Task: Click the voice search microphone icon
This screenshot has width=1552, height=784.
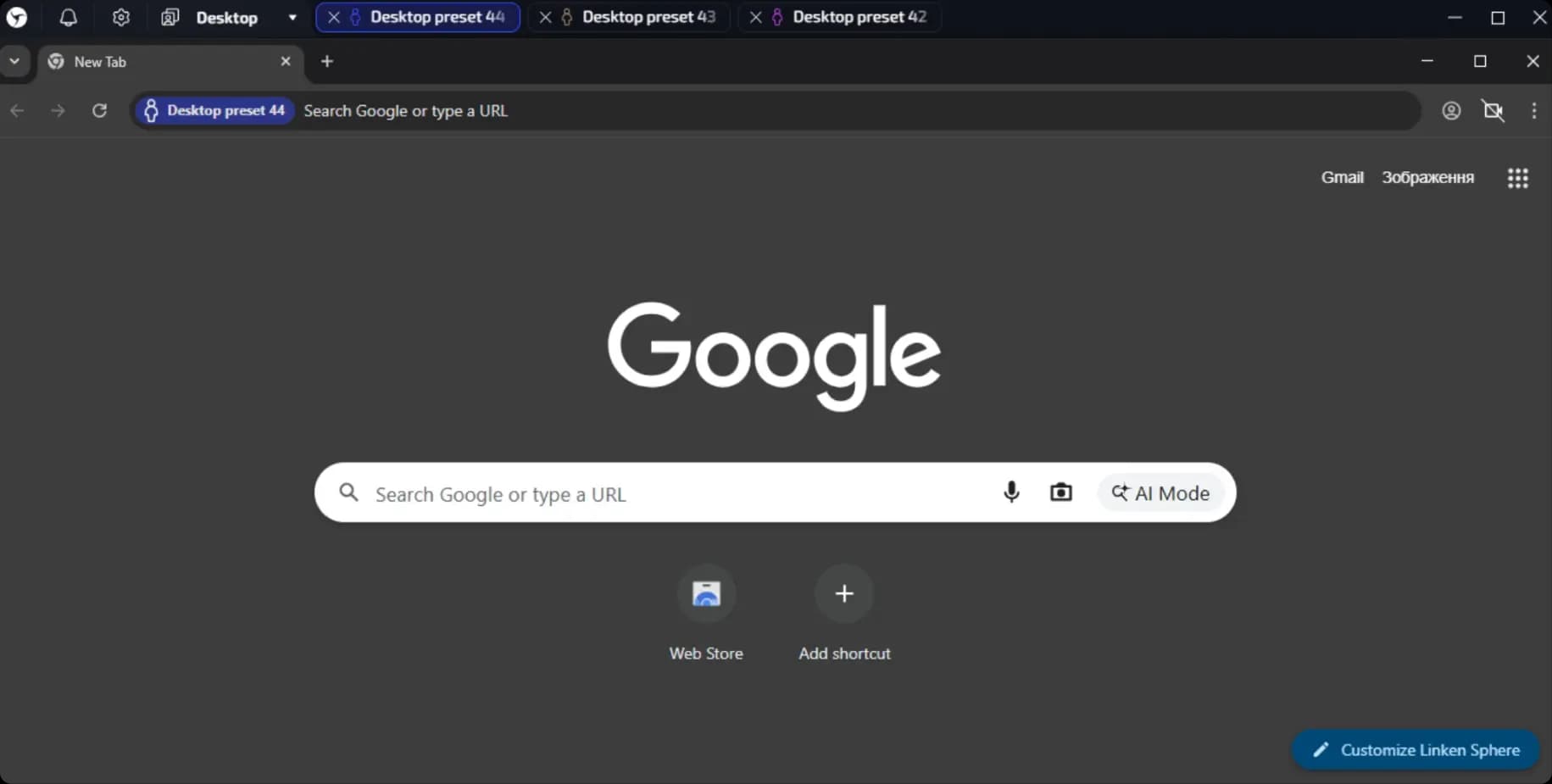Action: point(1010,492)
